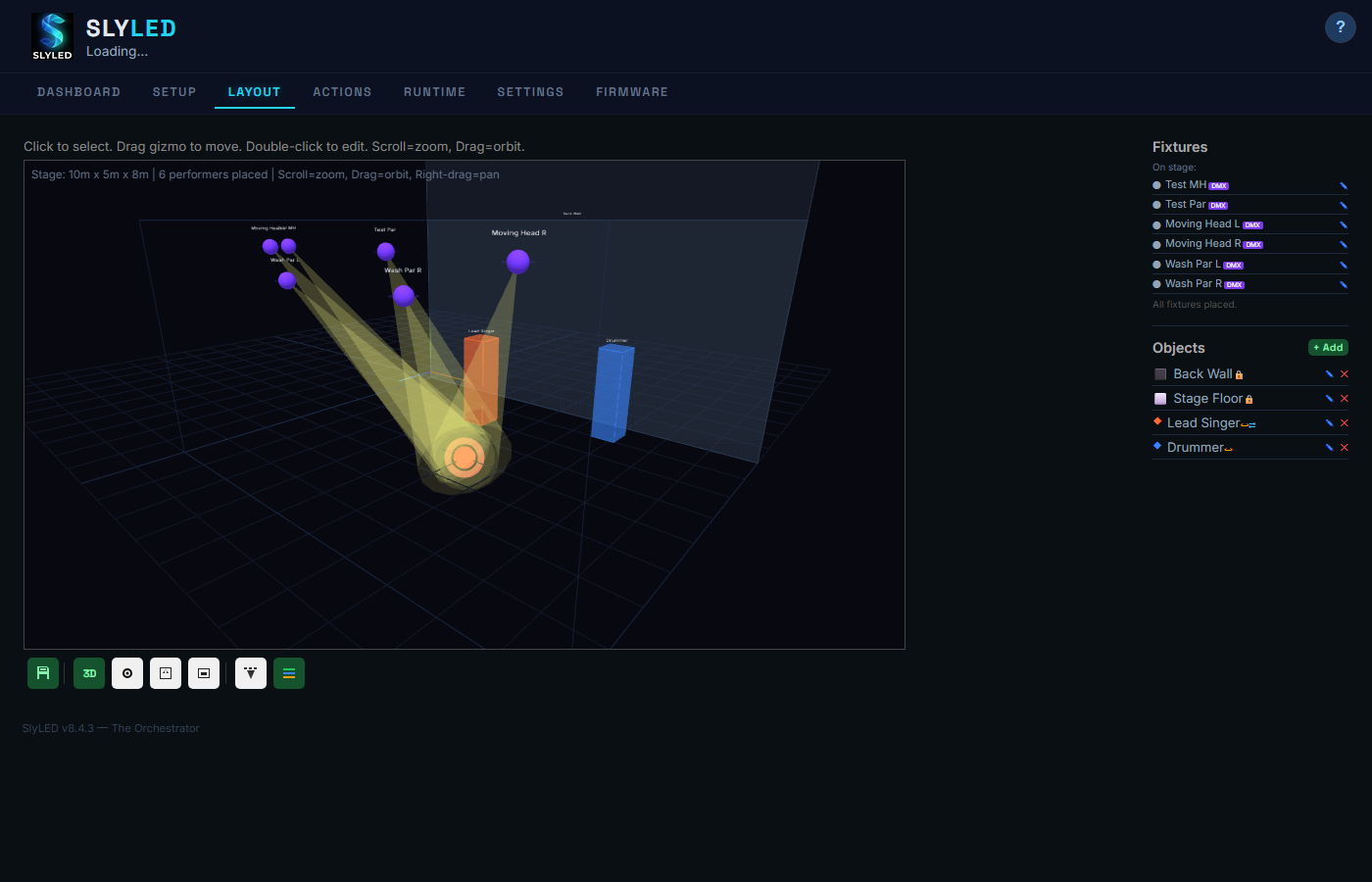This screenshot has height=882, width=1372.
Task: Select Wash Par L fixture row
Action: coord(1250,265)
